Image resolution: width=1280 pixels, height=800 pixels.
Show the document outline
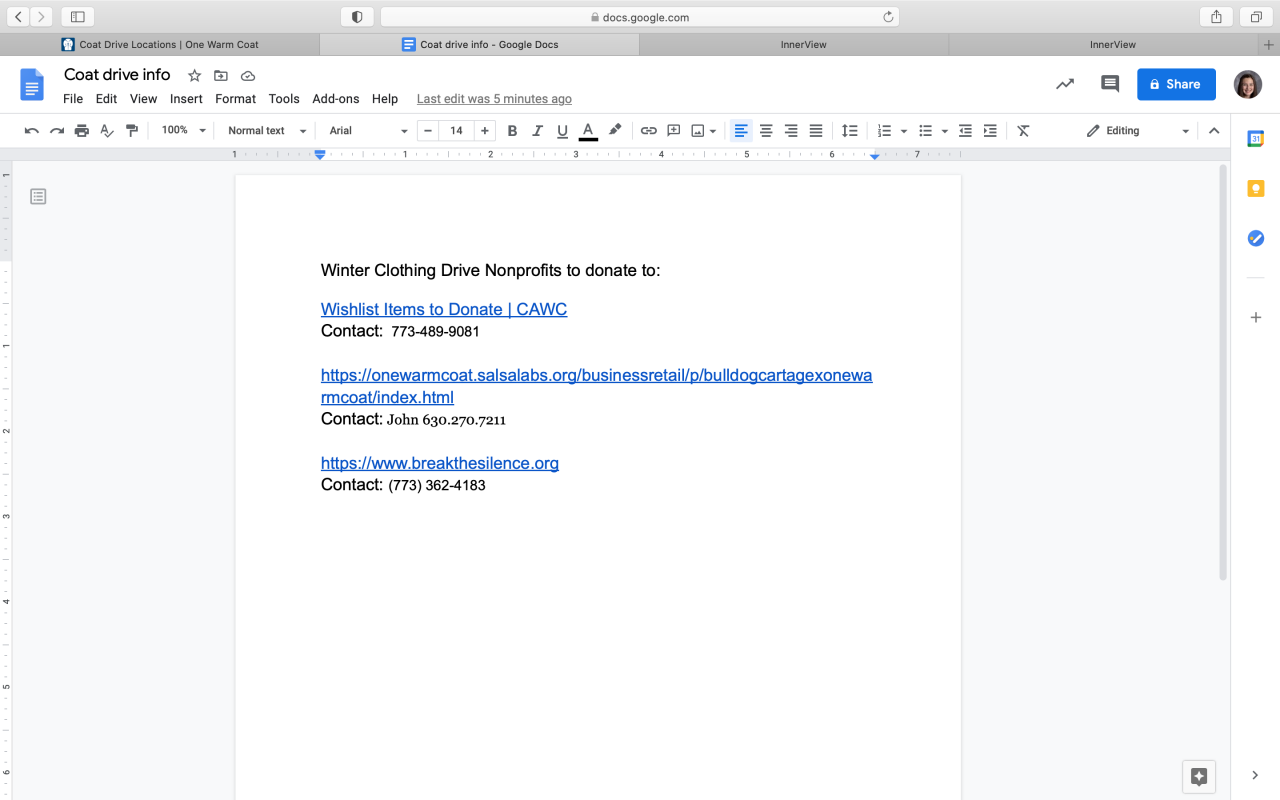click(x=38, y=196)
